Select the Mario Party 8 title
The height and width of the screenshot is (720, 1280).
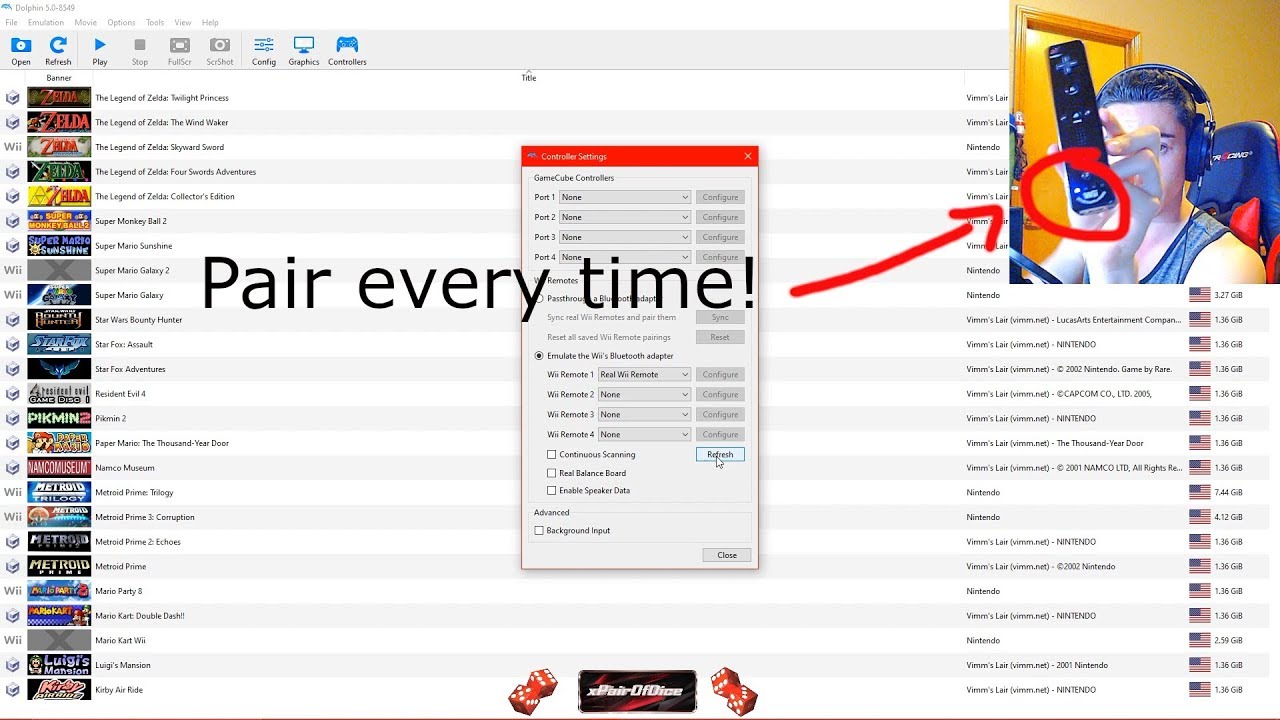point(119,591)
